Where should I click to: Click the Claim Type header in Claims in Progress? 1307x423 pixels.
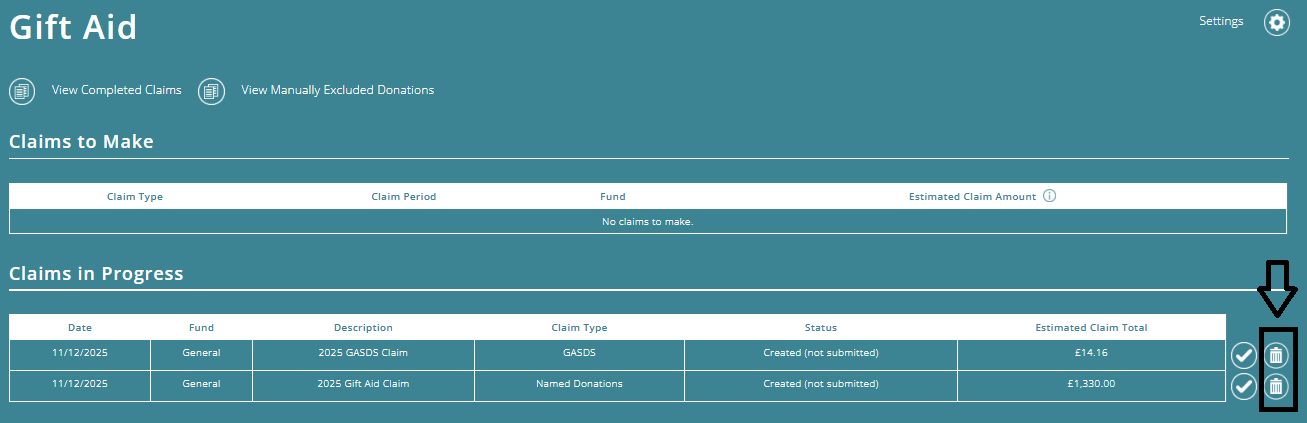tap(579, 327)
